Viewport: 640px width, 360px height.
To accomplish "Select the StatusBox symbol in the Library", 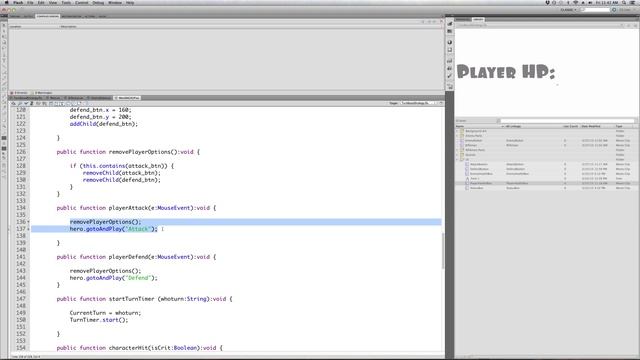I will click(476, 188).
